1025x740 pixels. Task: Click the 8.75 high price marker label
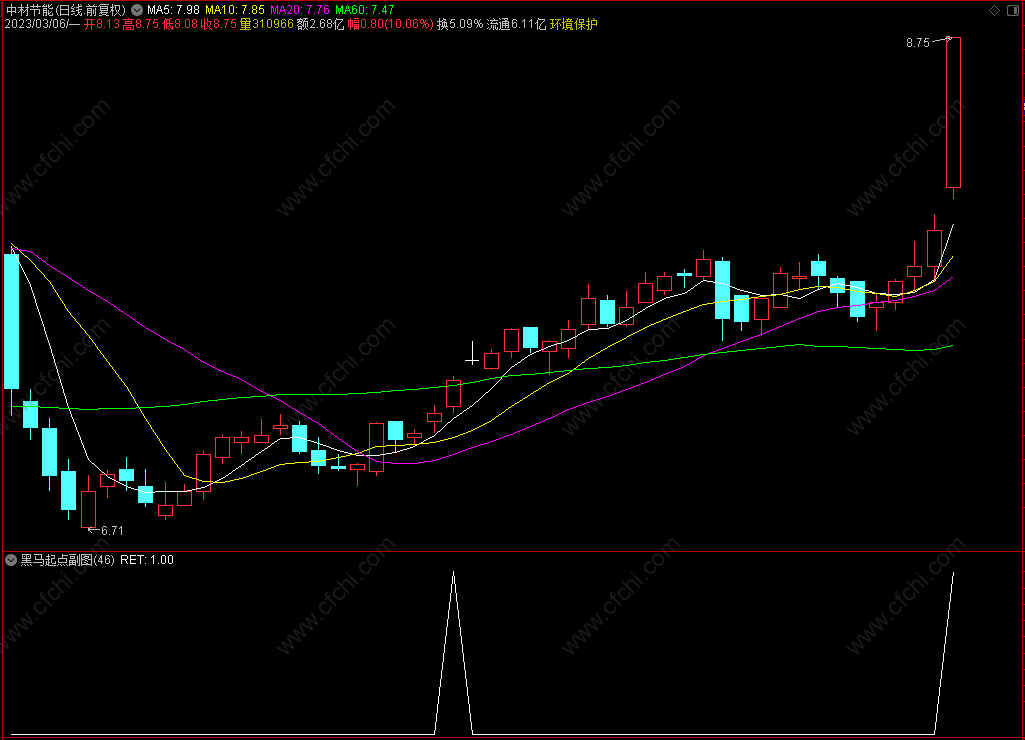click(918, 43)
